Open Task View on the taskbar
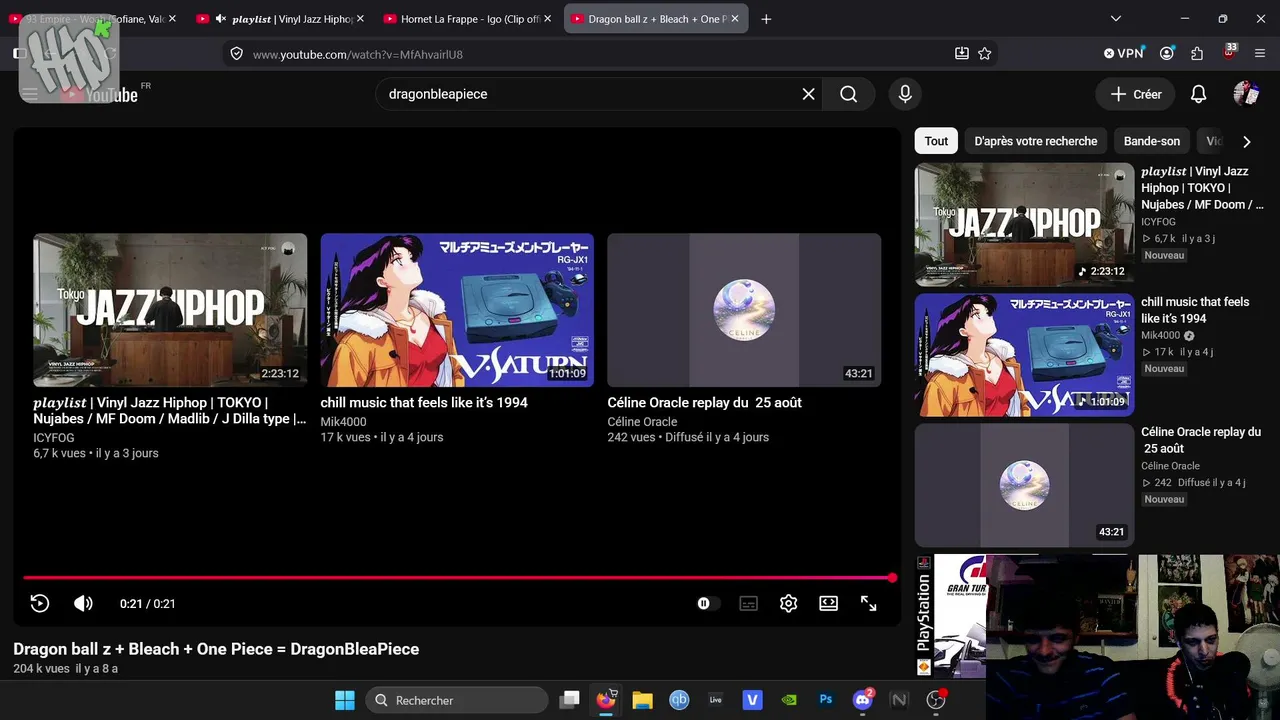This screenshot has width=1280, height=720. coord(570,700)
